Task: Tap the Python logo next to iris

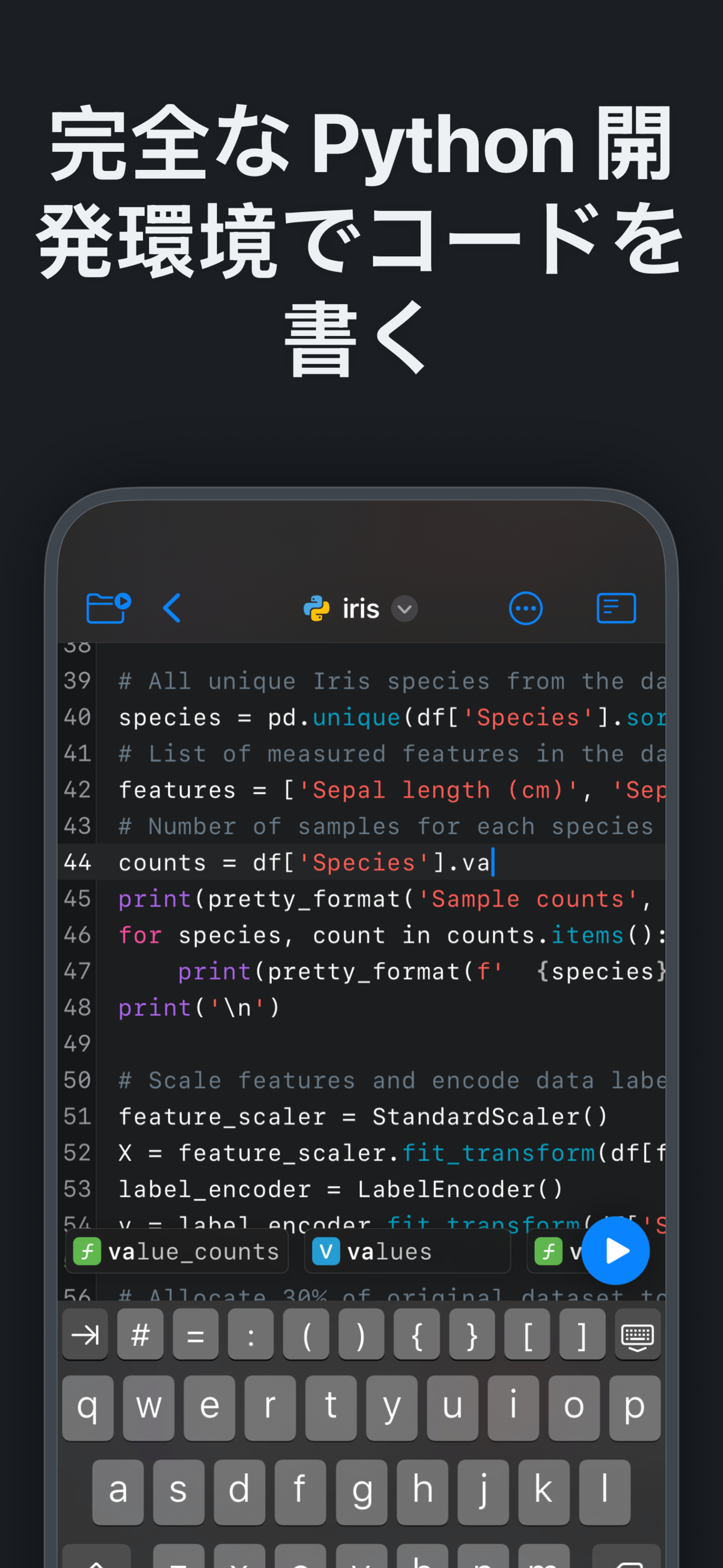Action: point(317,608)
